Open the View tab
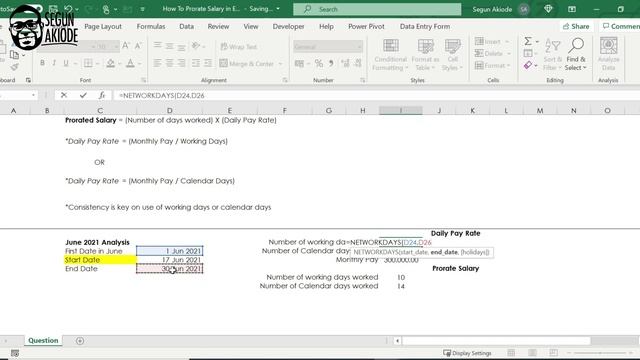 (x=251, y=26)
